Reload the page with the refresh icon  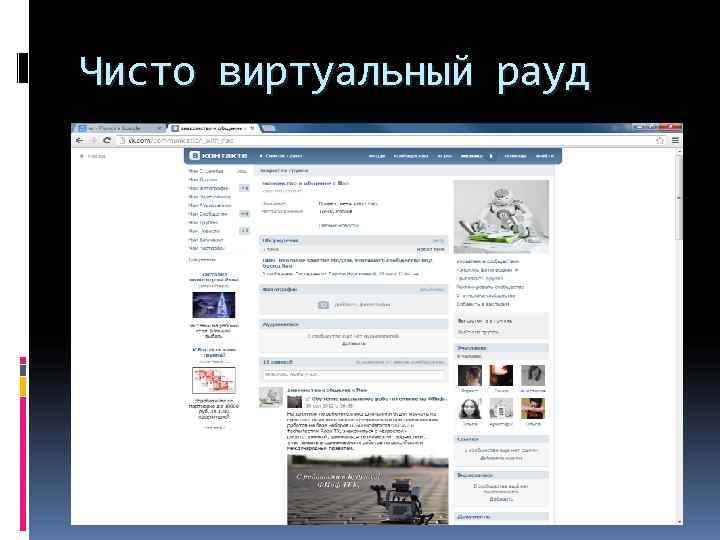(107, 141)
